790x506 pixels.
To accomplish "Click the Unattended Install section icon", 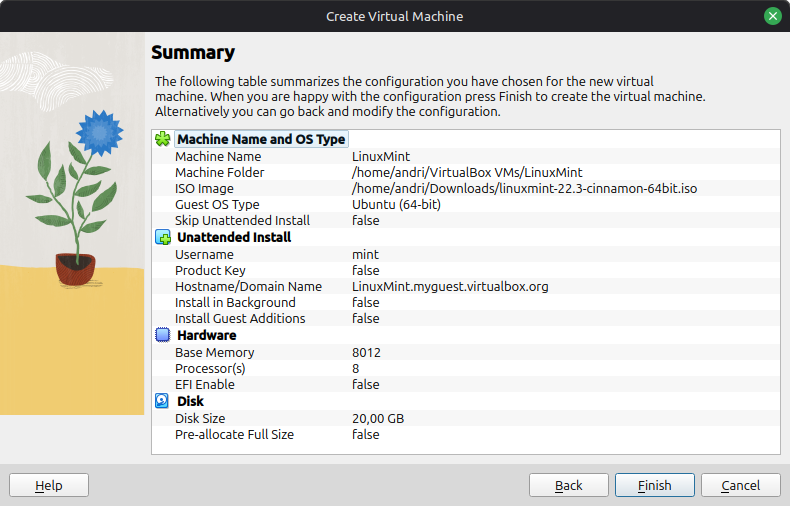I will coord(162,237).
